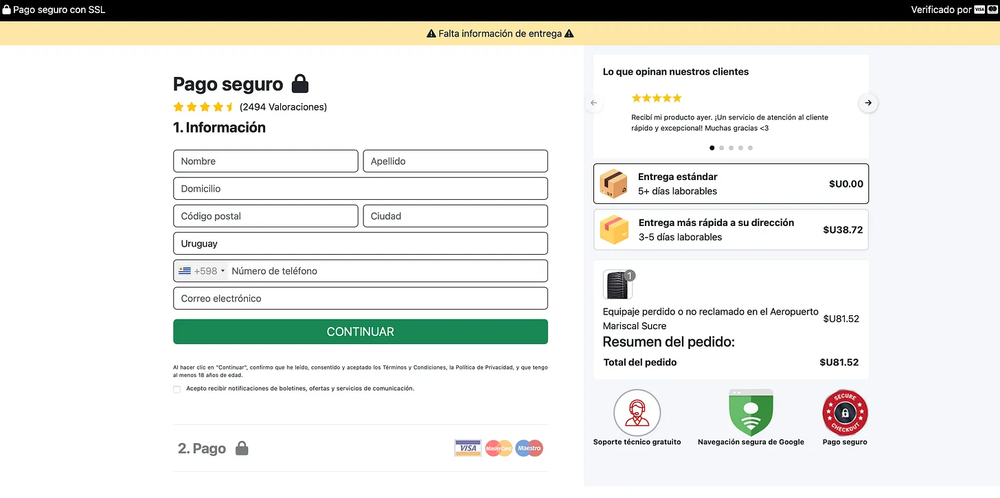Click the Visa verification badge in top bar

click(x=980, y=10)
